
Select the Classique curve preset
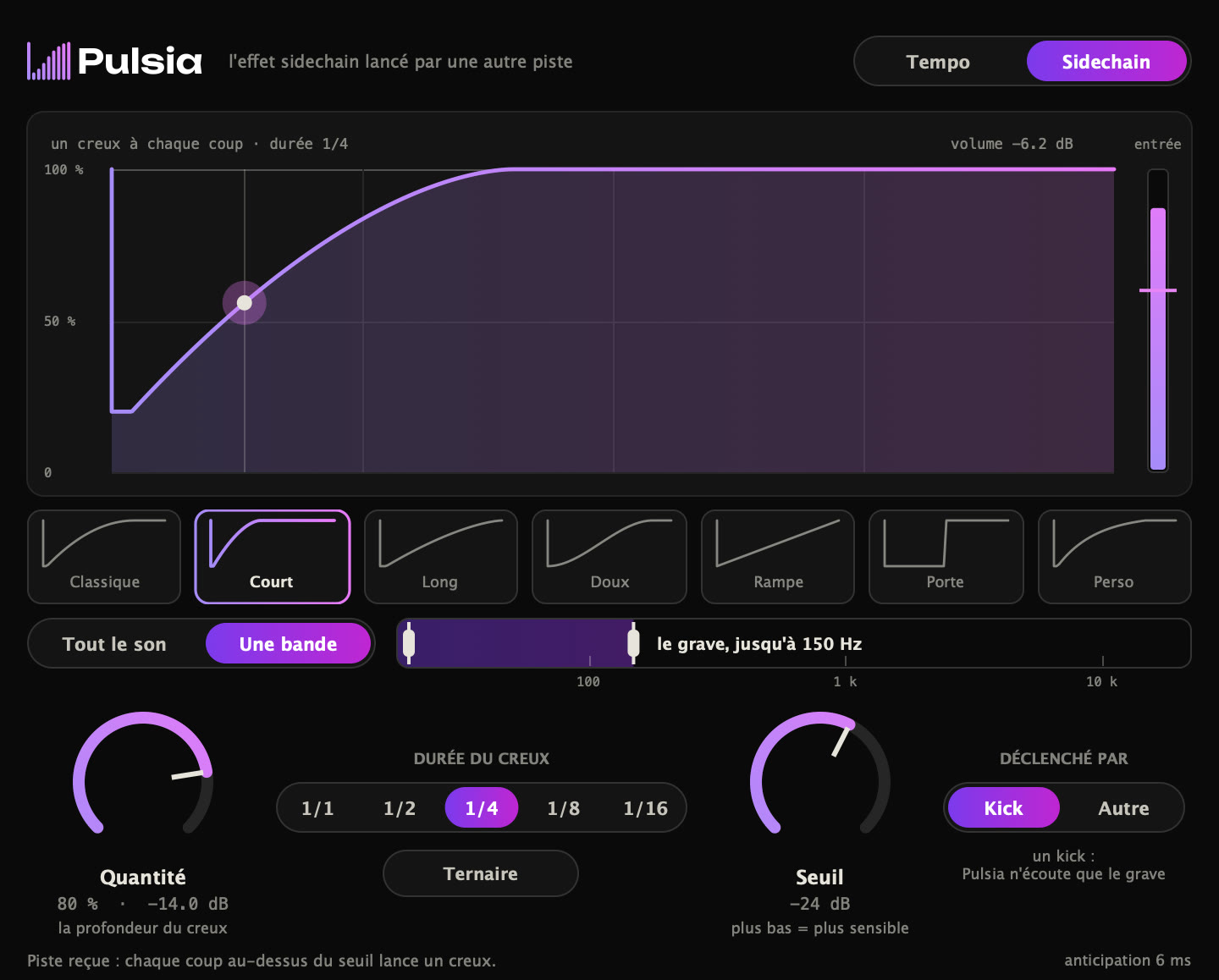tap(104, 557)
